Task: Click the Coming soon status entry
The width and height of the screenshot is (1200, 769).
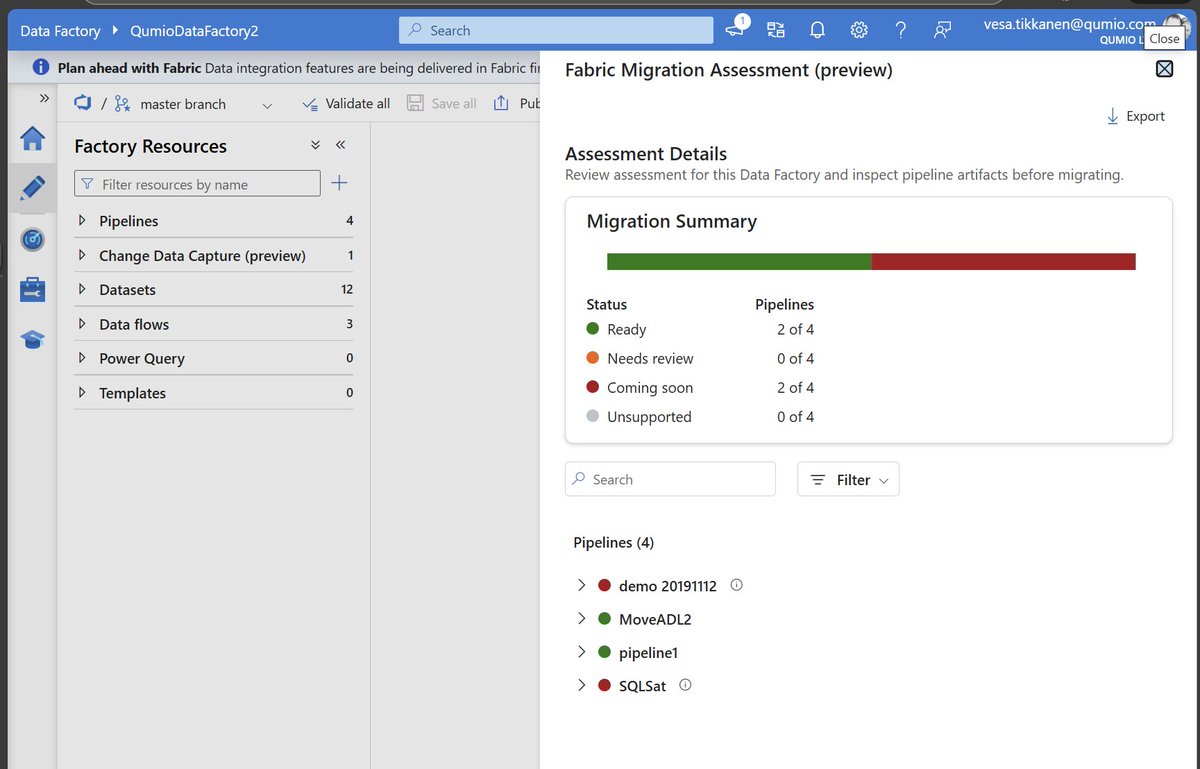Action: click(640, 387)
